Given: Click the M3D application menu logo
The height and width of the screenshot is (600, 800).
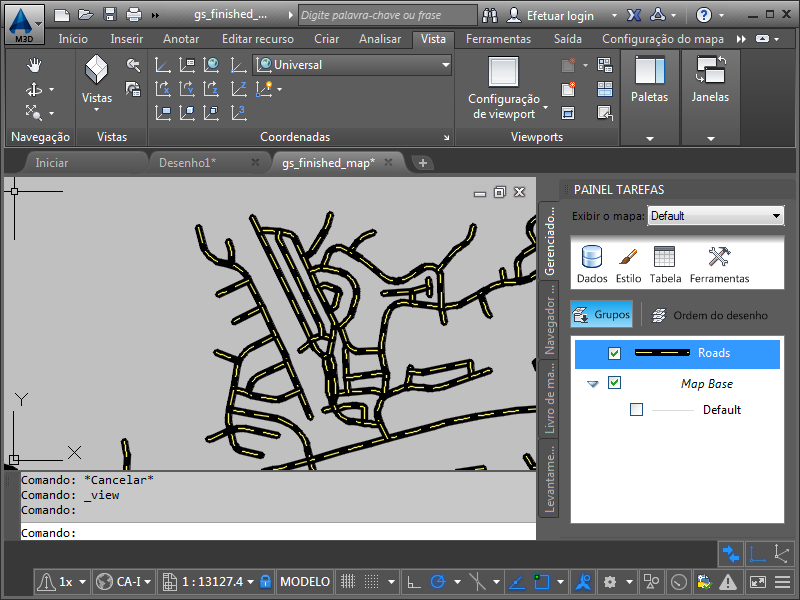Looking at the screenshot, I should 23,22.
